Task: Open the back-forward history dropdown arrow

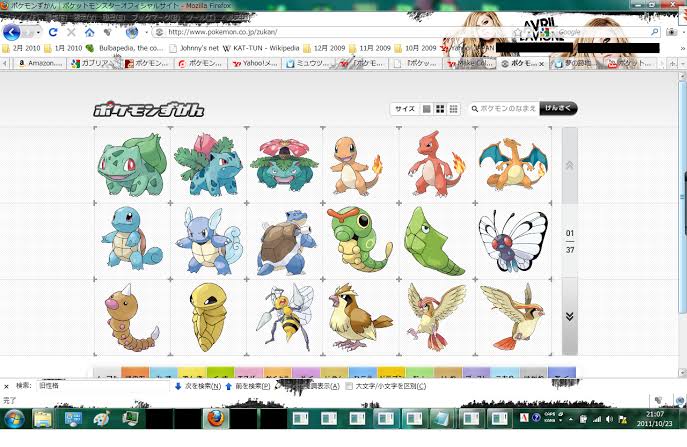Action: click(39, 32)
